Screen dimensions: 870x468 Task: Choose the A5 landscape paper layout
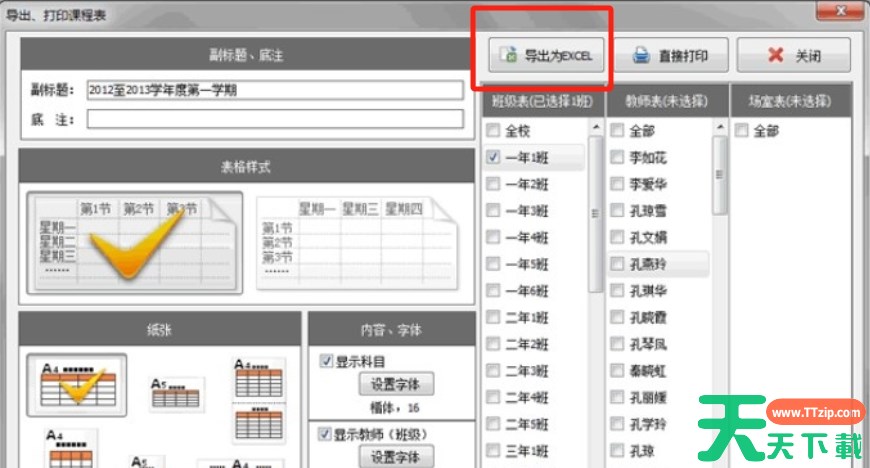pos(176,394)
